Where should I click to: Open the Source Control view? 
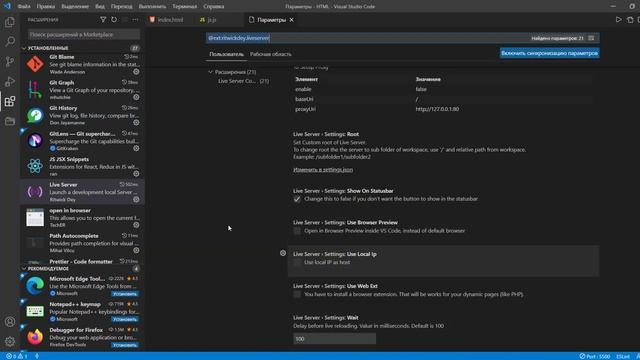tap(10, 62)
